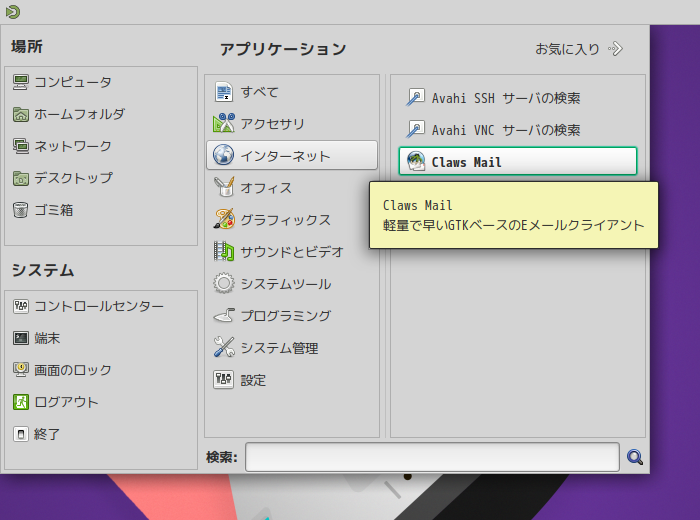Image resolution: width=700 pixels, height=520 pixels.
Task: Select the すべて category icon
Action: click(224, 92)
